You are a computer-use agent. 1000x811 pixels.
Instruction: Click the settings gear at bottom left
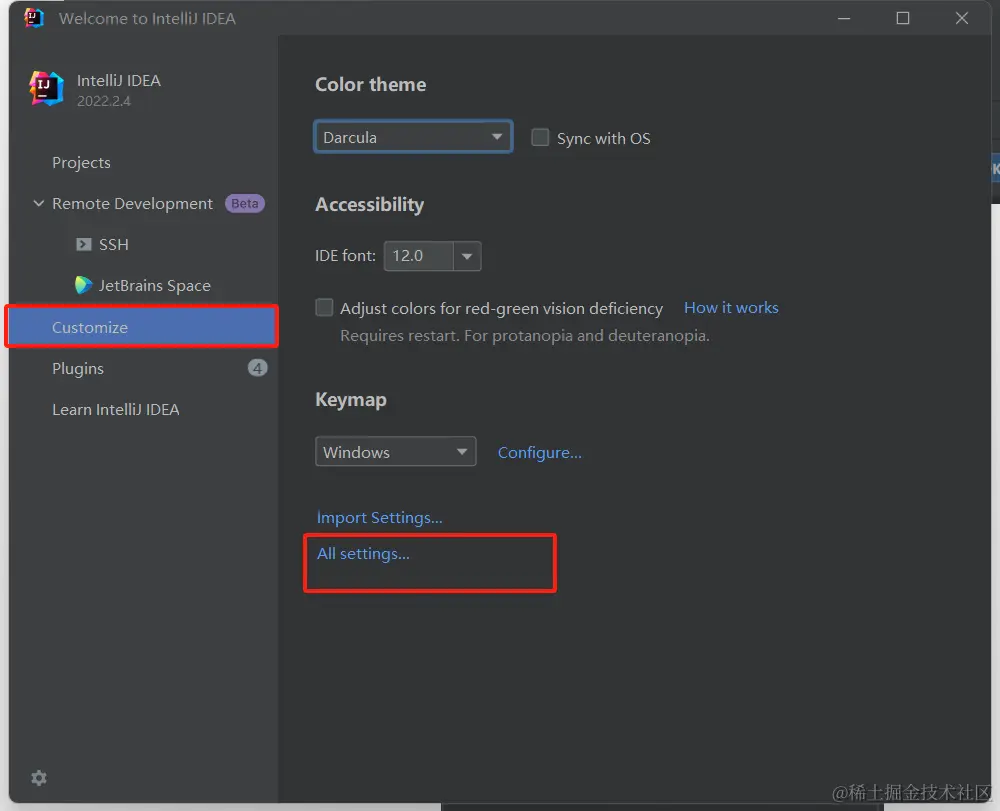coord(38,778)
